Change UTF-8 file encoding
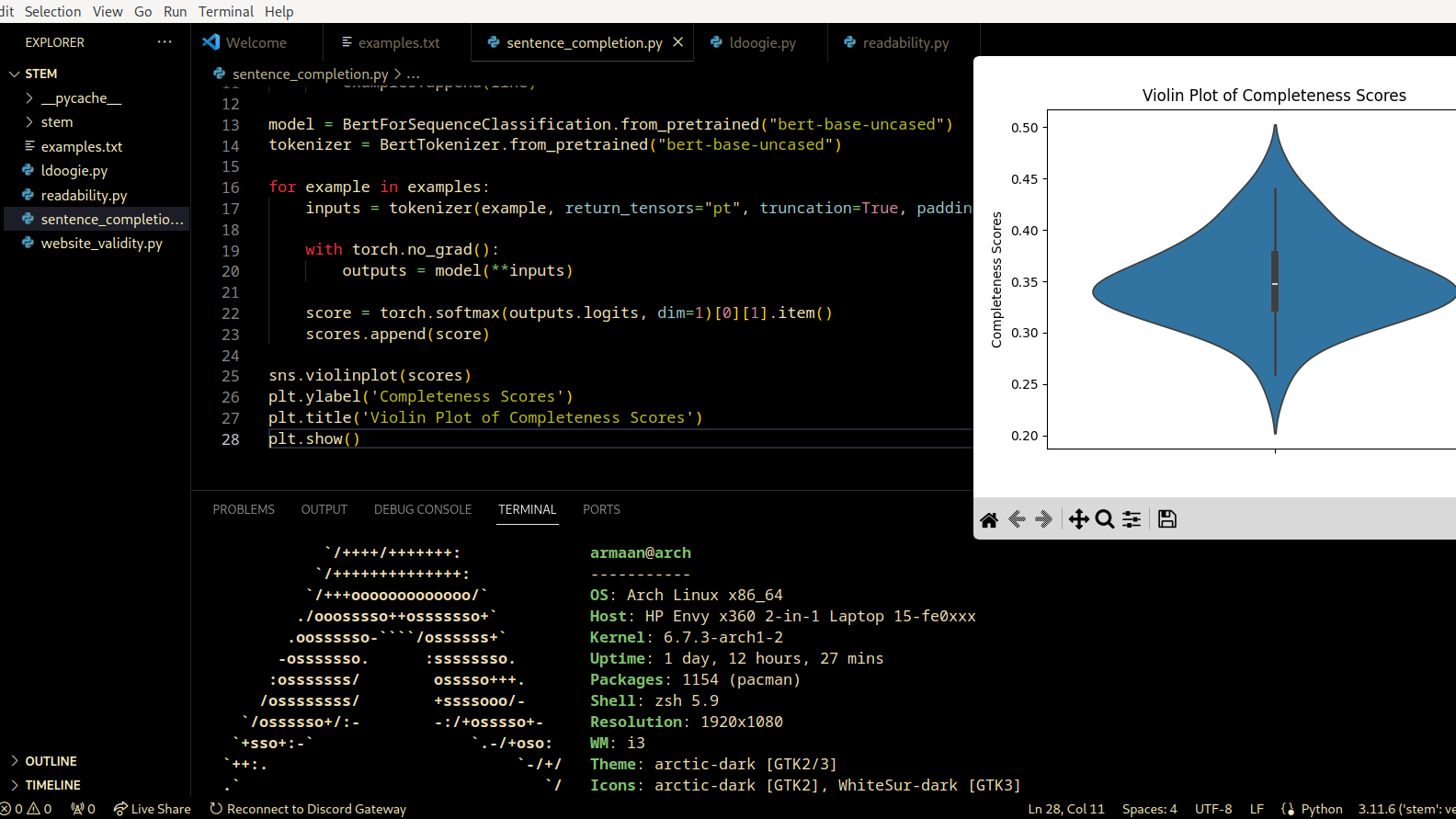The width and height of the screenshot is (1456, 819). [x=1213, y=809]
